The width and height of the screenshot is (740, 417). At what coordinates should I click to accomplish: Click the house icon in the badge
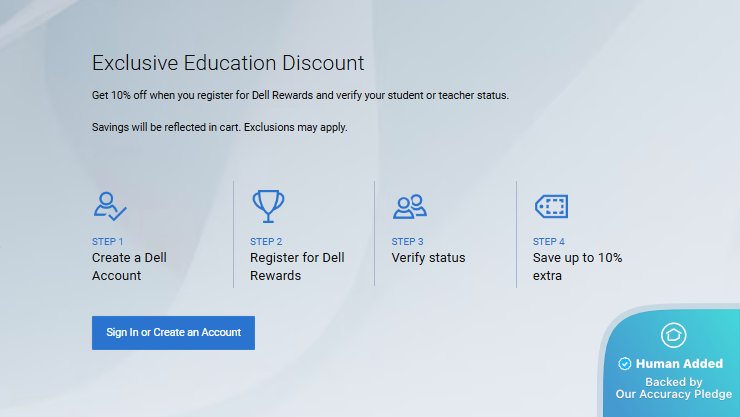(674, 335)
